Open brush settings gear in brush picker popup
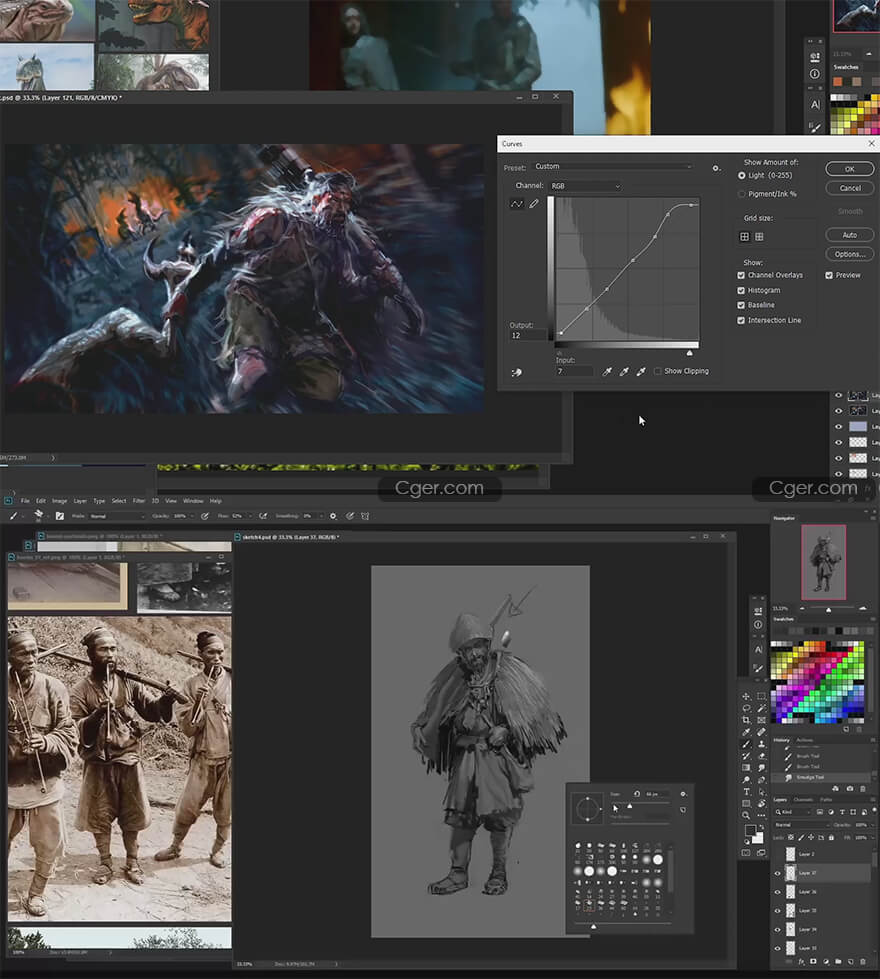This screenshot has height=979, width=880. click(683, 794)
